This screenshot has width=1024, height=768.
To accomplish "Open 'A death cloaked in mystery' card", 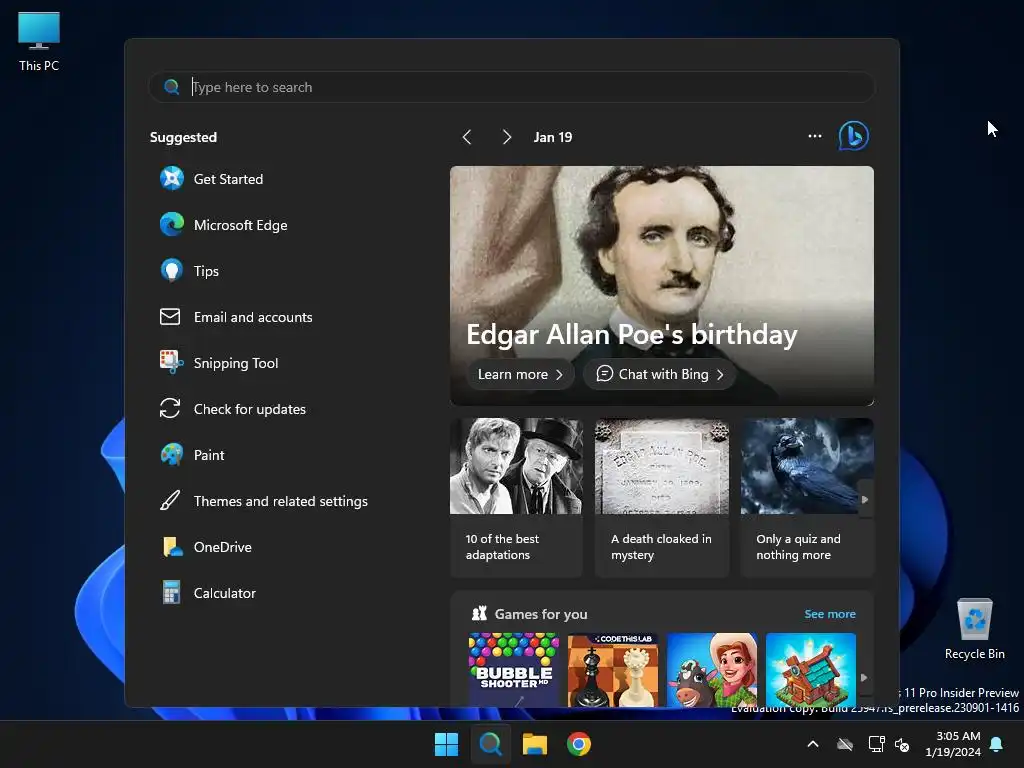I will [x=662, y=498].
